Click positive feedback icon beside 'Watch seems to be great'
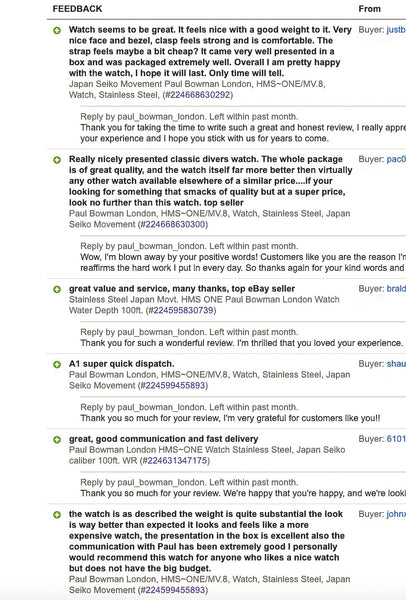Viewport: 406px width, 600px height. (57, 30)
